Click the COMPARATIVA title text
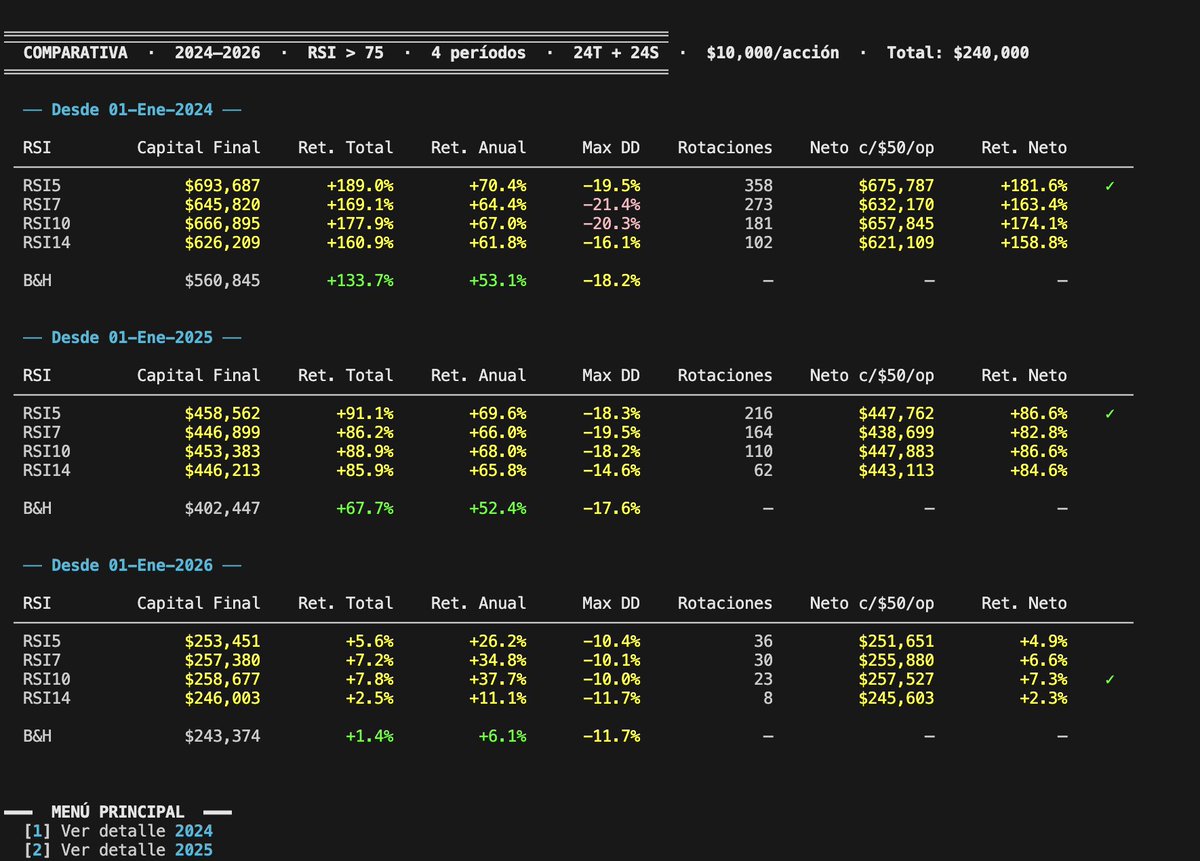 click(75, 52)
